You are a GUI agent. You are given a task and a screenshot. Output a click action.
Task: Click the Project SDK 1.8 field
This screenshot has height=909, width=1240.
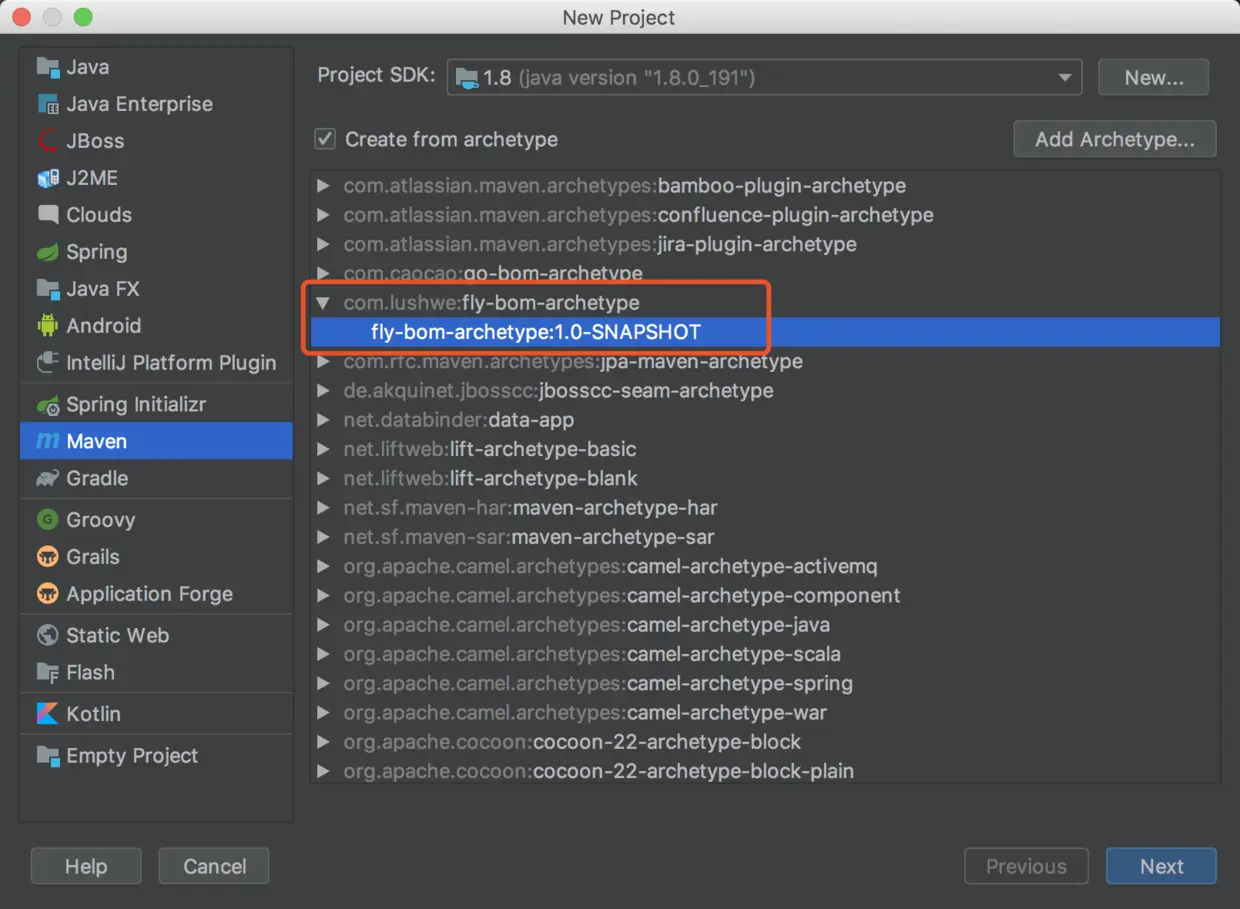pos(764,78)
